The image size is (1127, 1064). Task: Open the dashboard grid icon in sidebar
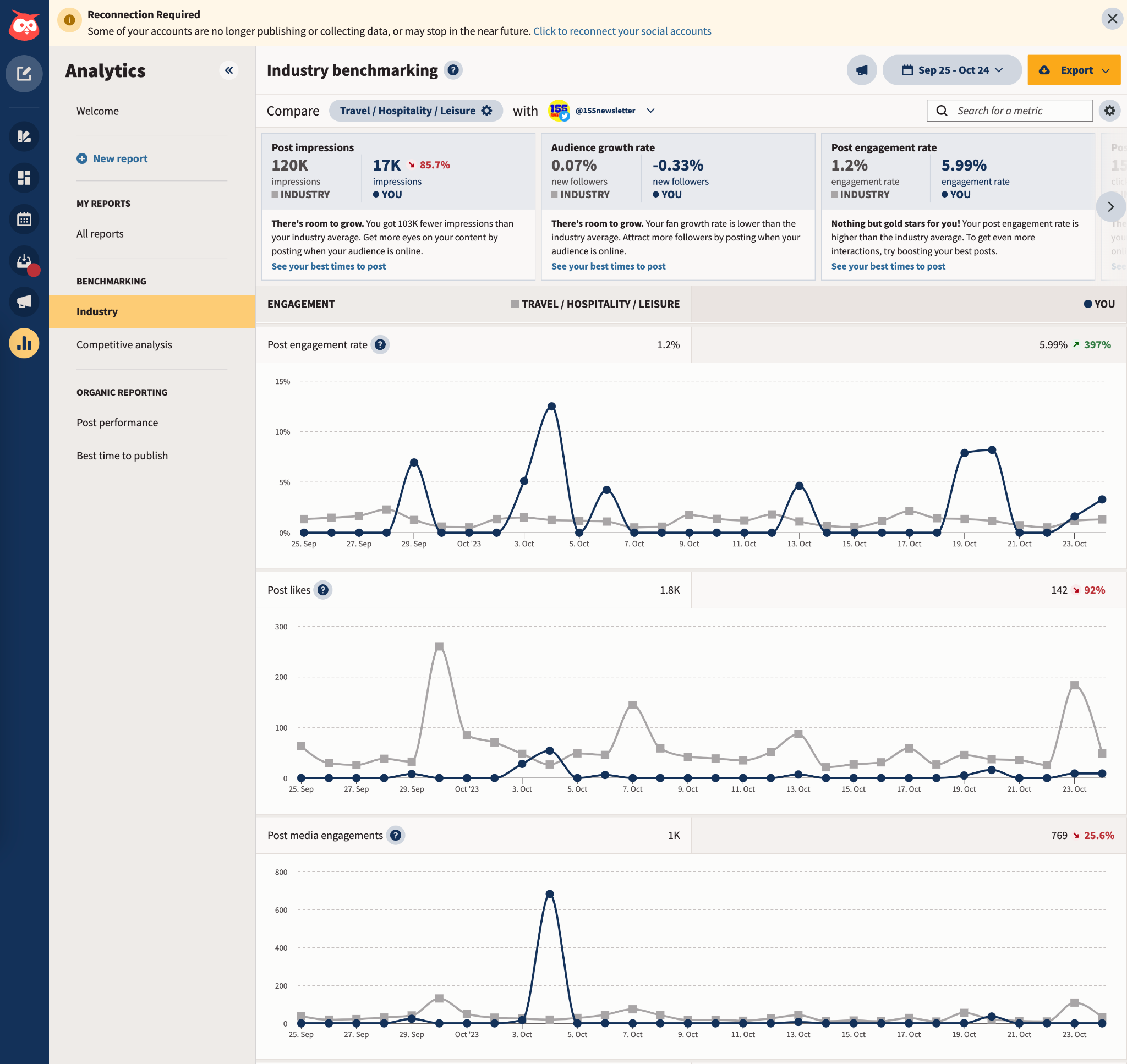23,178
